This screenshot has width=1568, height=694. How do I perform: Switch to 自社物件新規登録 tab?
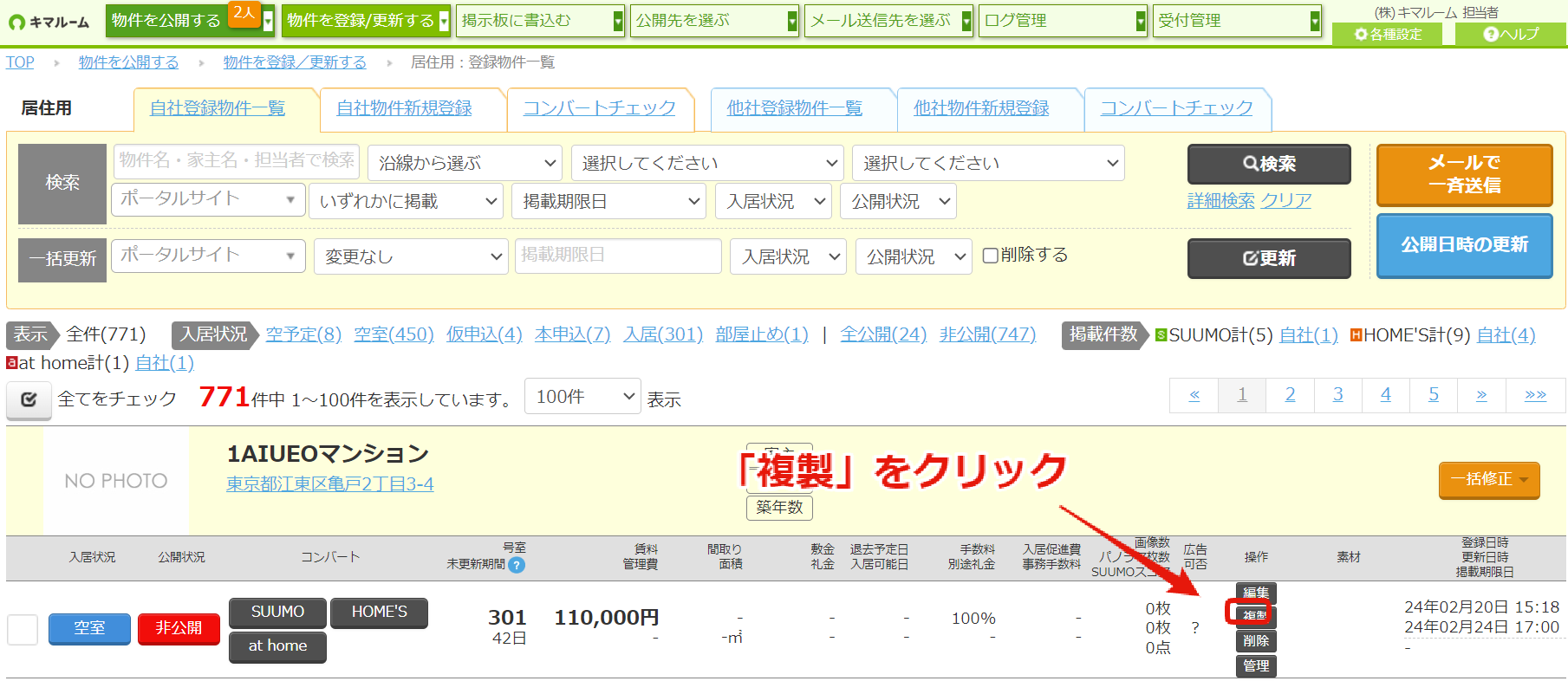404,108
